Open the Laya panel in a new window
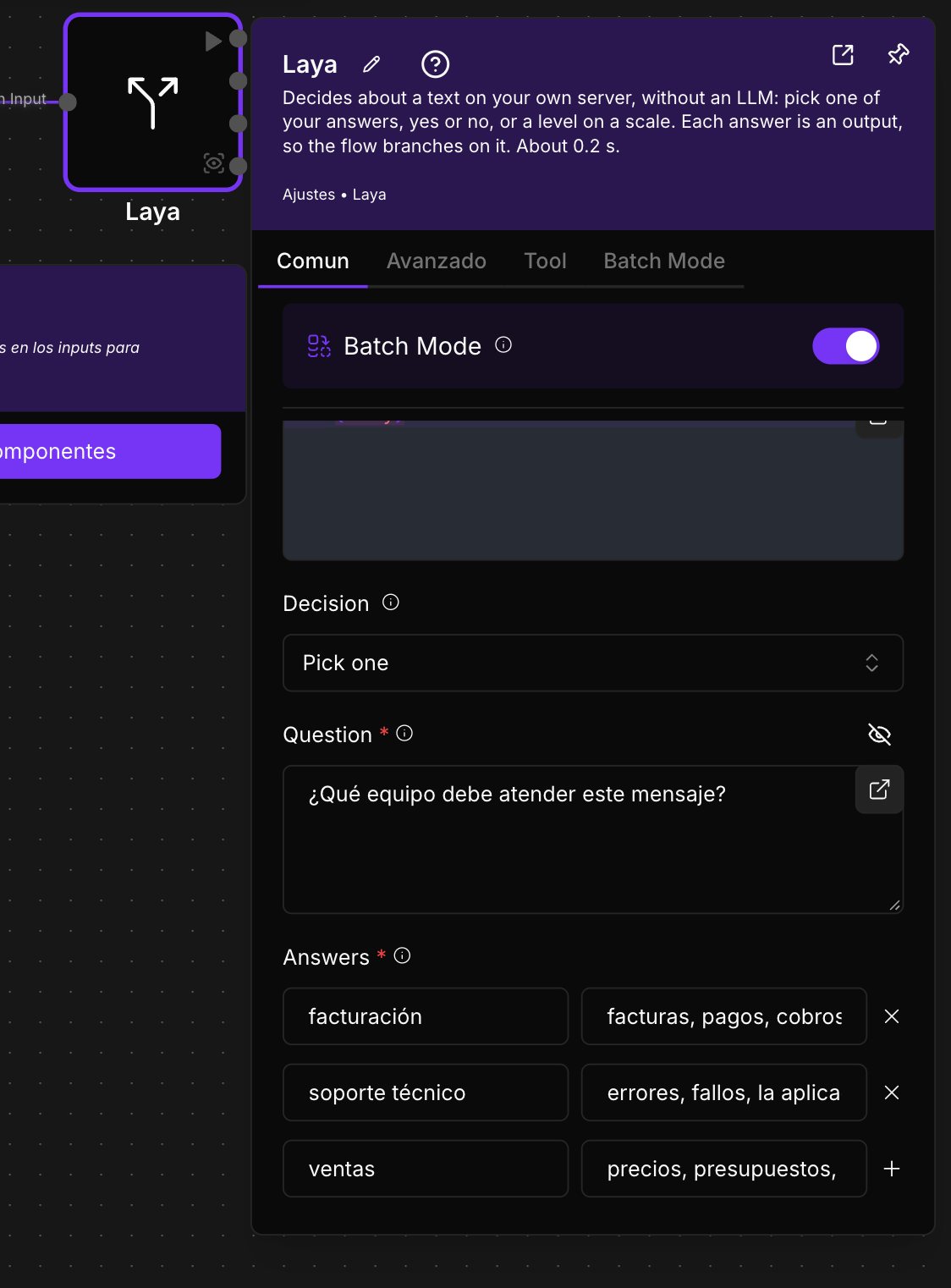951x1288 pixels. 843,55
